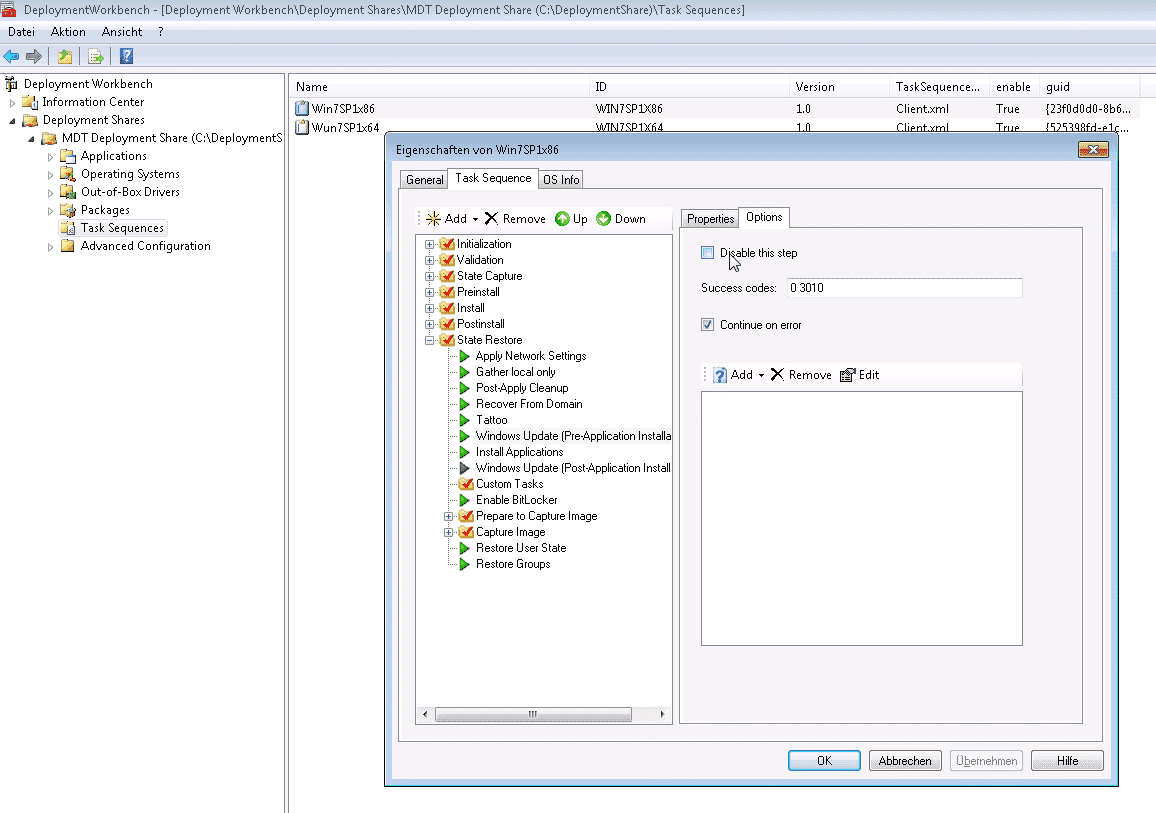The image size is (1156, 813).
Task: Click the task tree horizontal scrollbar thumb
Action: pyautogui.click(x=533, y=714)
